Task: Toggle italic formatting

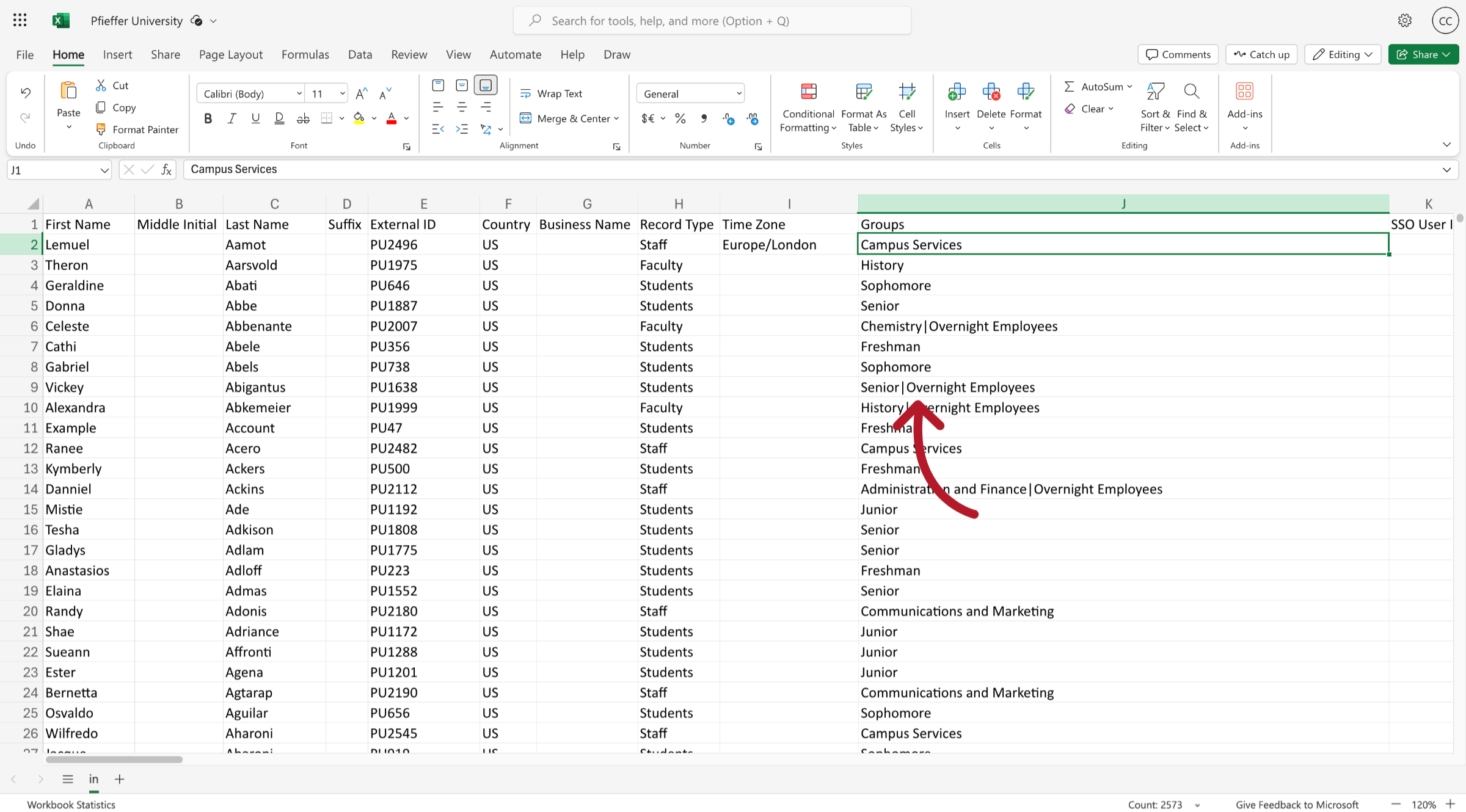Action: click(232, 118)
